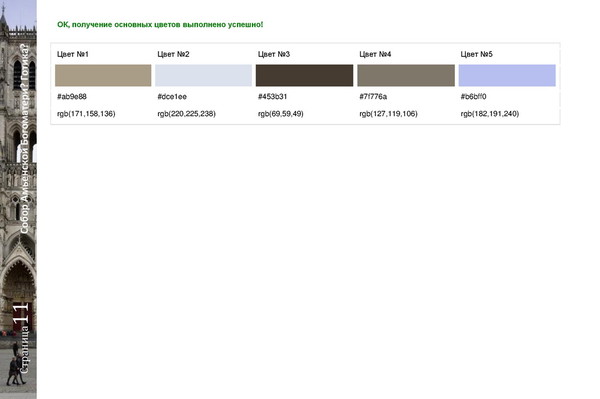
Task: Click the cathedral image strip thumbnail
Action: point(18,199)
